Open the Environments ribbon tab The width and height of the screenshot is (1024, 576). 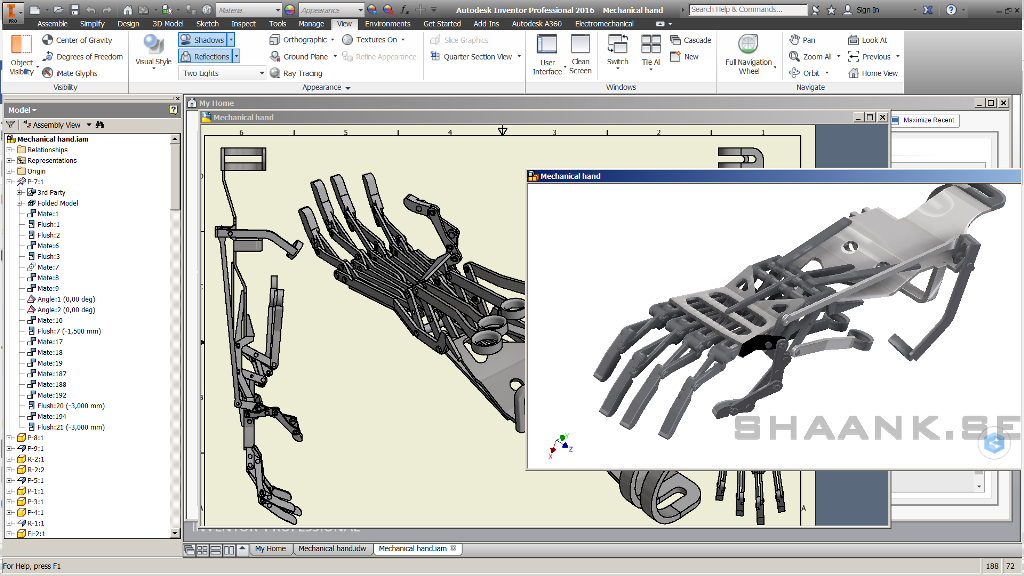[x=388, y=24]
